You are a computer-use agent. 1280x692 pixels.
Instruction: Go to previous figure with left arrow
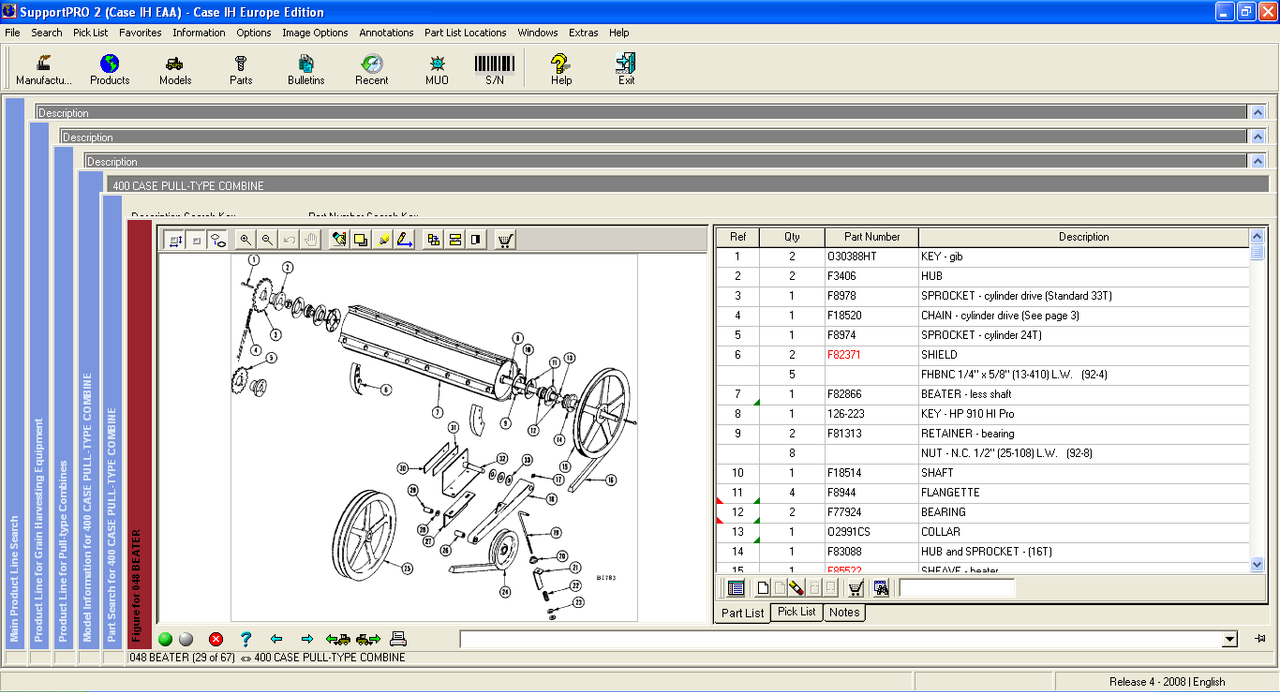(277, 639)
